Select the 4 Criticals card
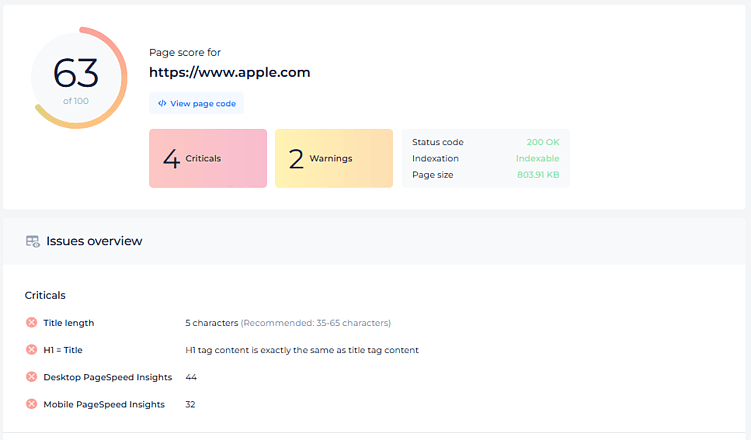The image size is (751, 440). pyautogui.click(x=208, y=158)
